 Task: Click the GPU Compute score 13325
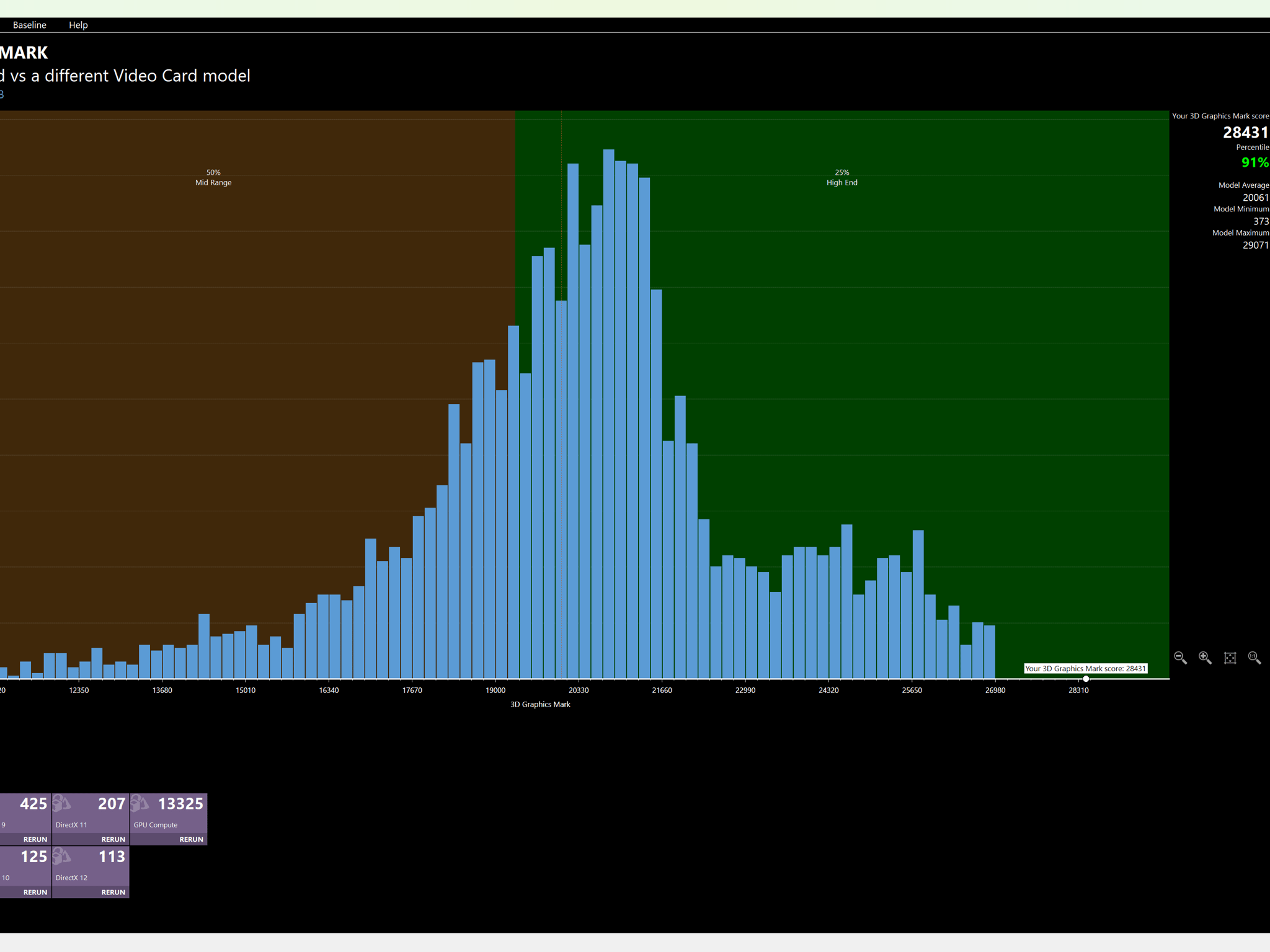click(x=180, y=804)
